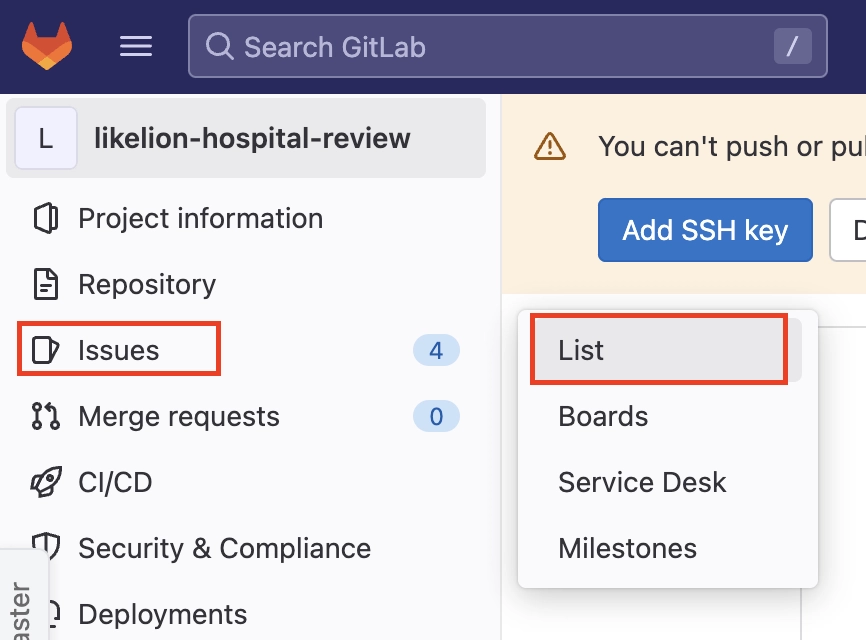This screenshot has width=866, height=640.
Task: Open Boards from the Issues submenu
Action: (603, 416)
